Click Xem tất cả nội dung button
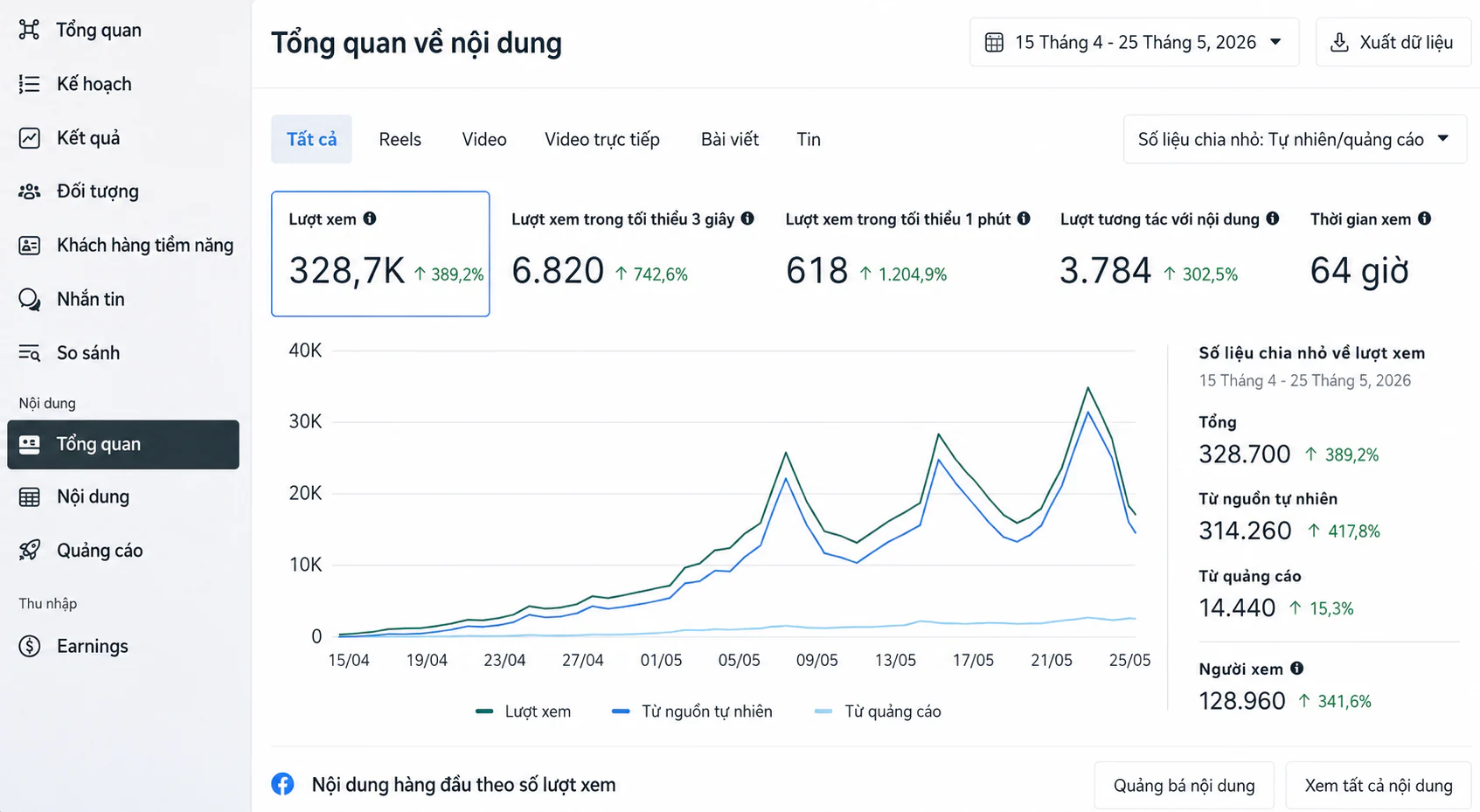 [1379, 786]
